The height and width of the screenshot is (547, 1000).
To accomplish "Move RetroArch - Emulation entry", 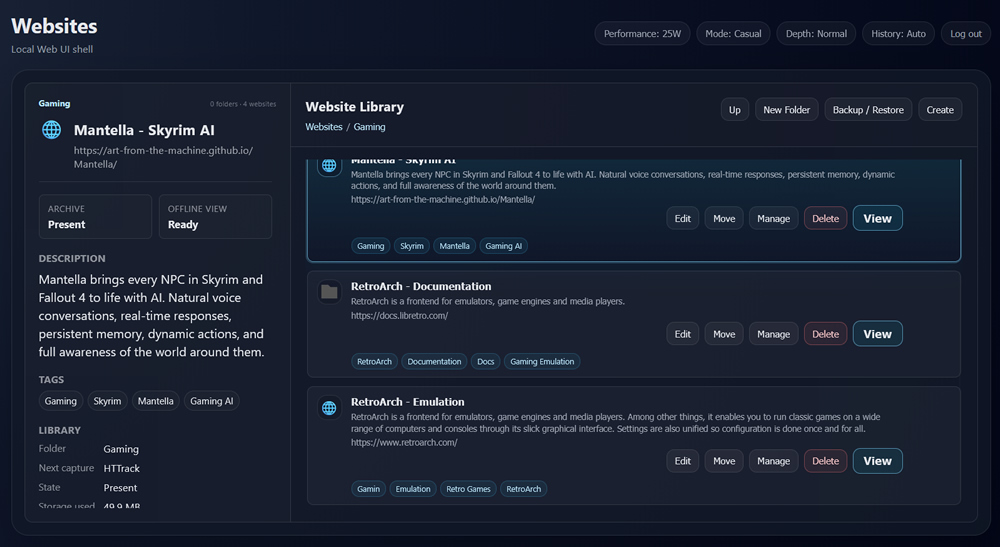I will tap(724, 461).
